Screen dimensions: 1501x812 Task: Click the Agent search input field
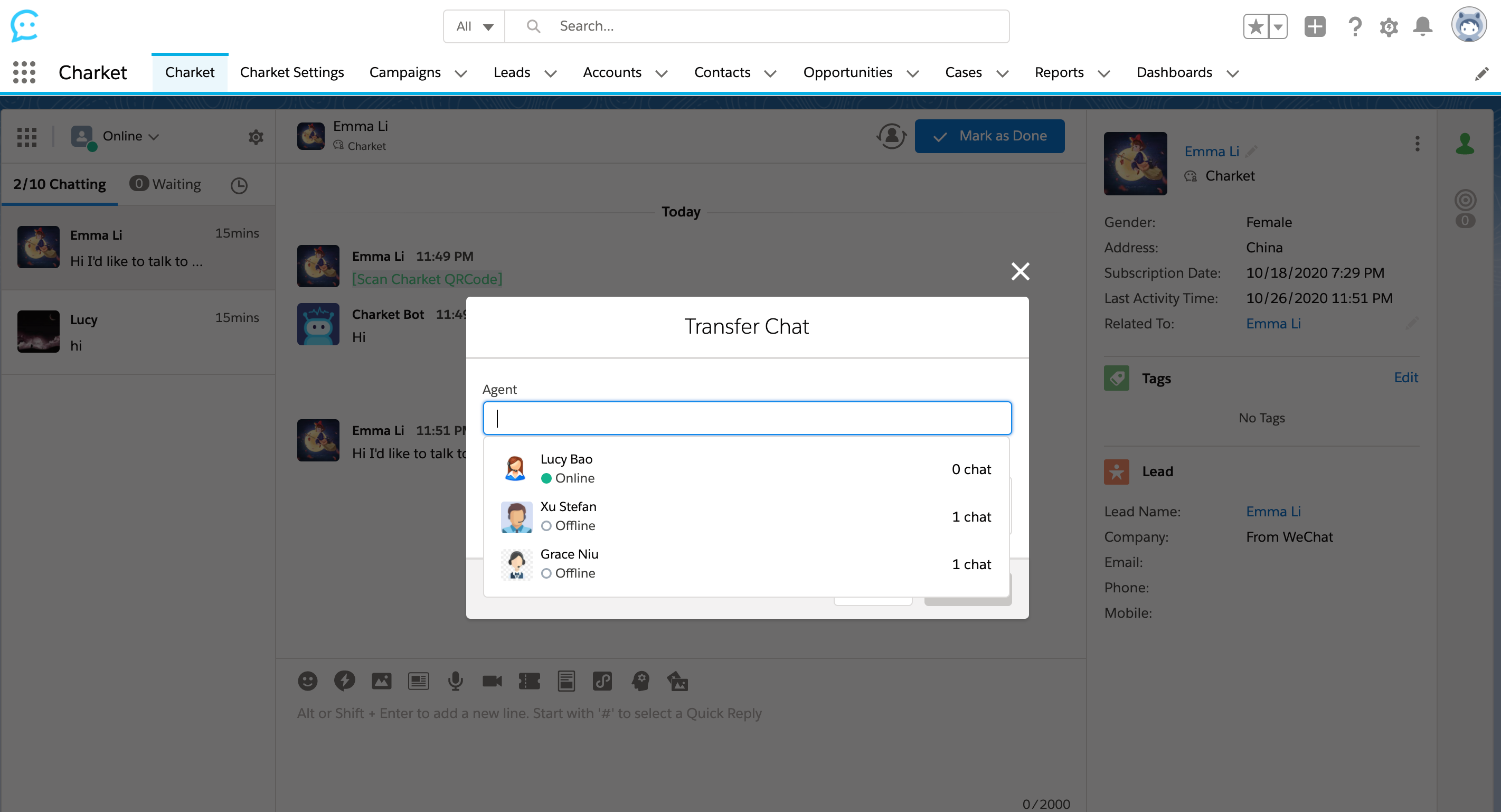747,418
